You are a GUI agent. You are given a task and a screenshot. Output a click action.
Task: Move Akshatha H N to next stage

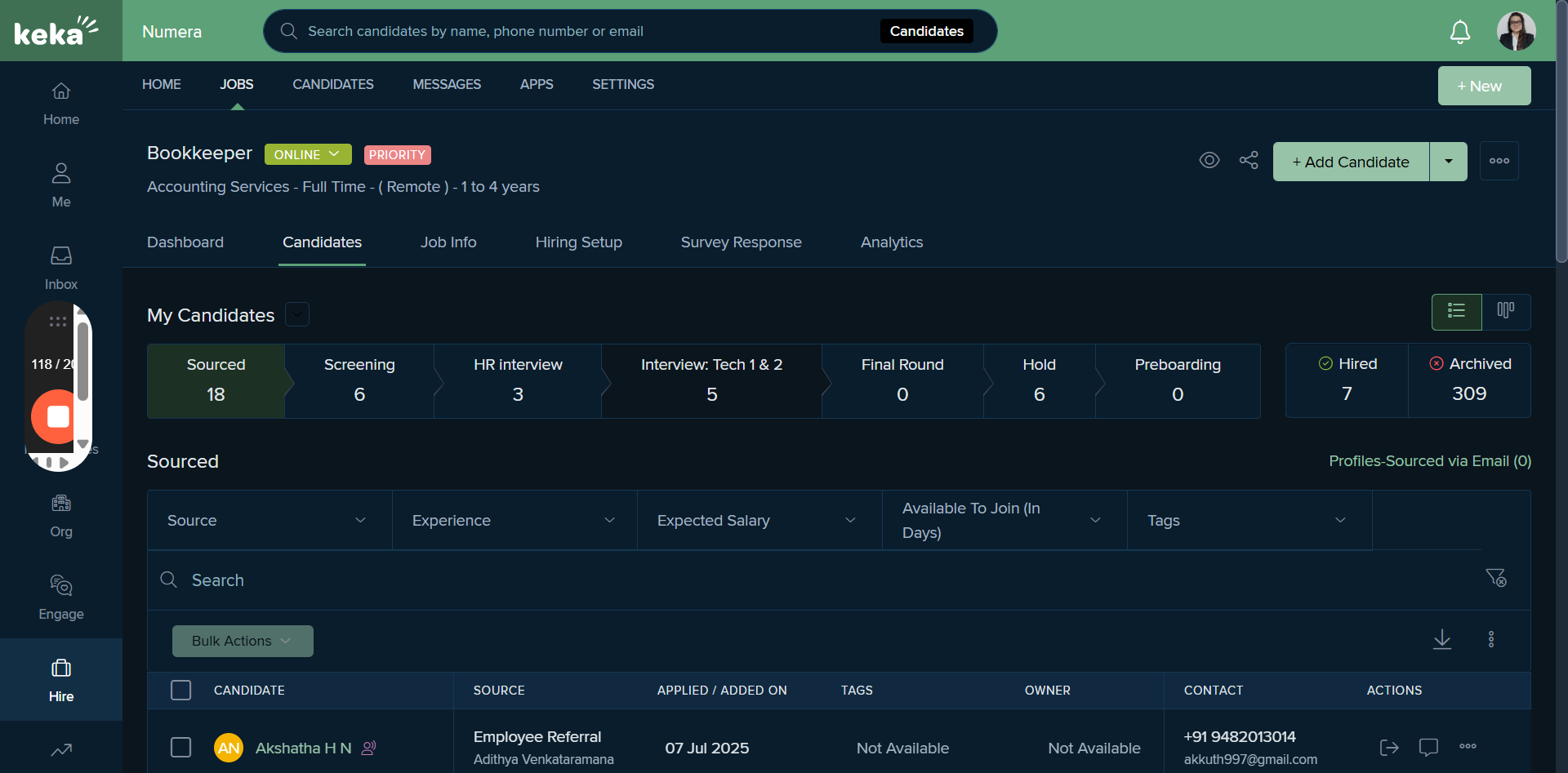(x=1389, y=747)
